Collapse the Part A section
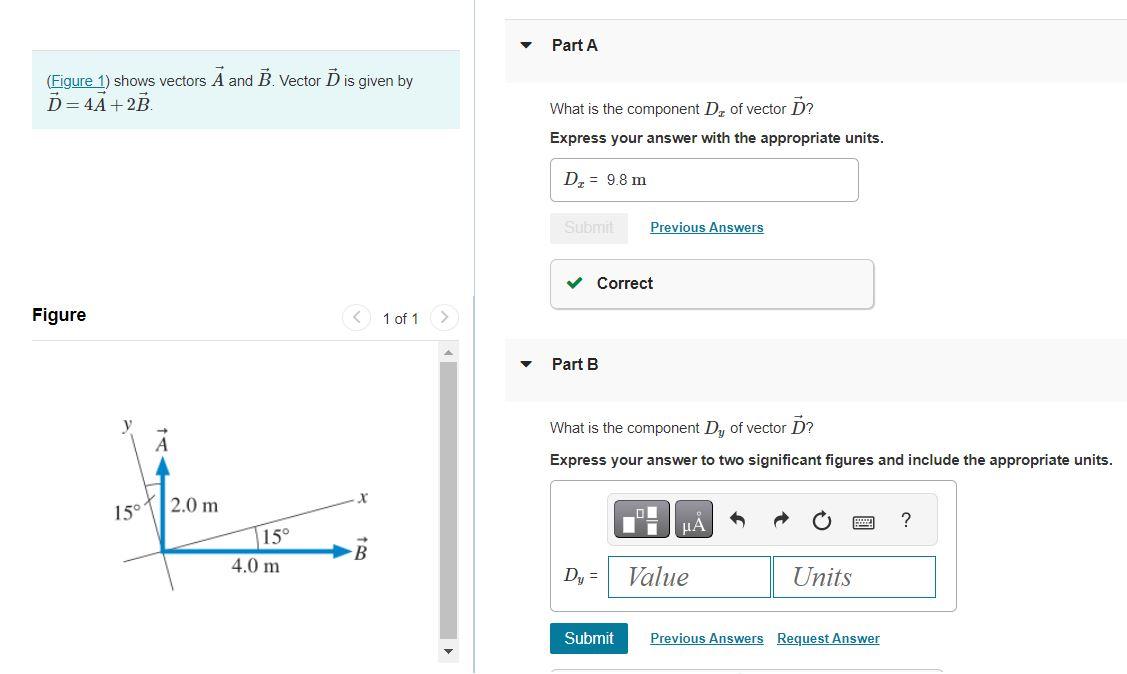The width and height of the screenshot is (1127, 674). point(526,45)
